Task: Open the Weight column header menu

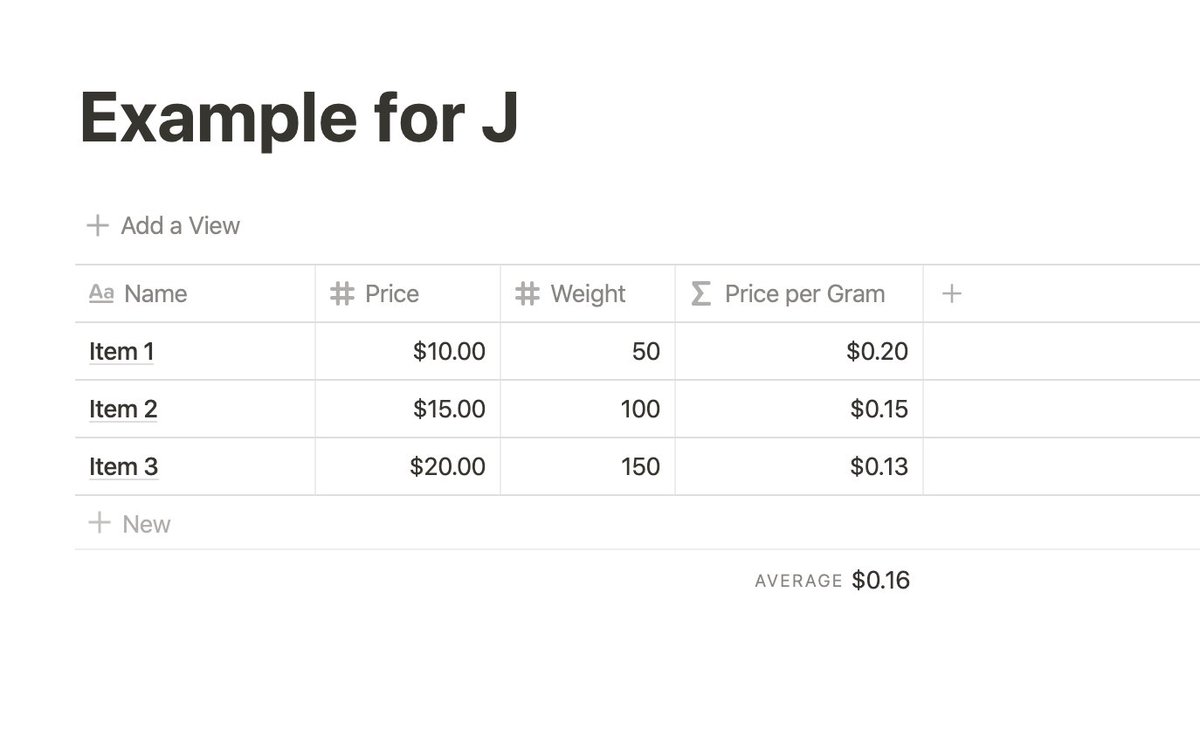Action: (588, 294)
